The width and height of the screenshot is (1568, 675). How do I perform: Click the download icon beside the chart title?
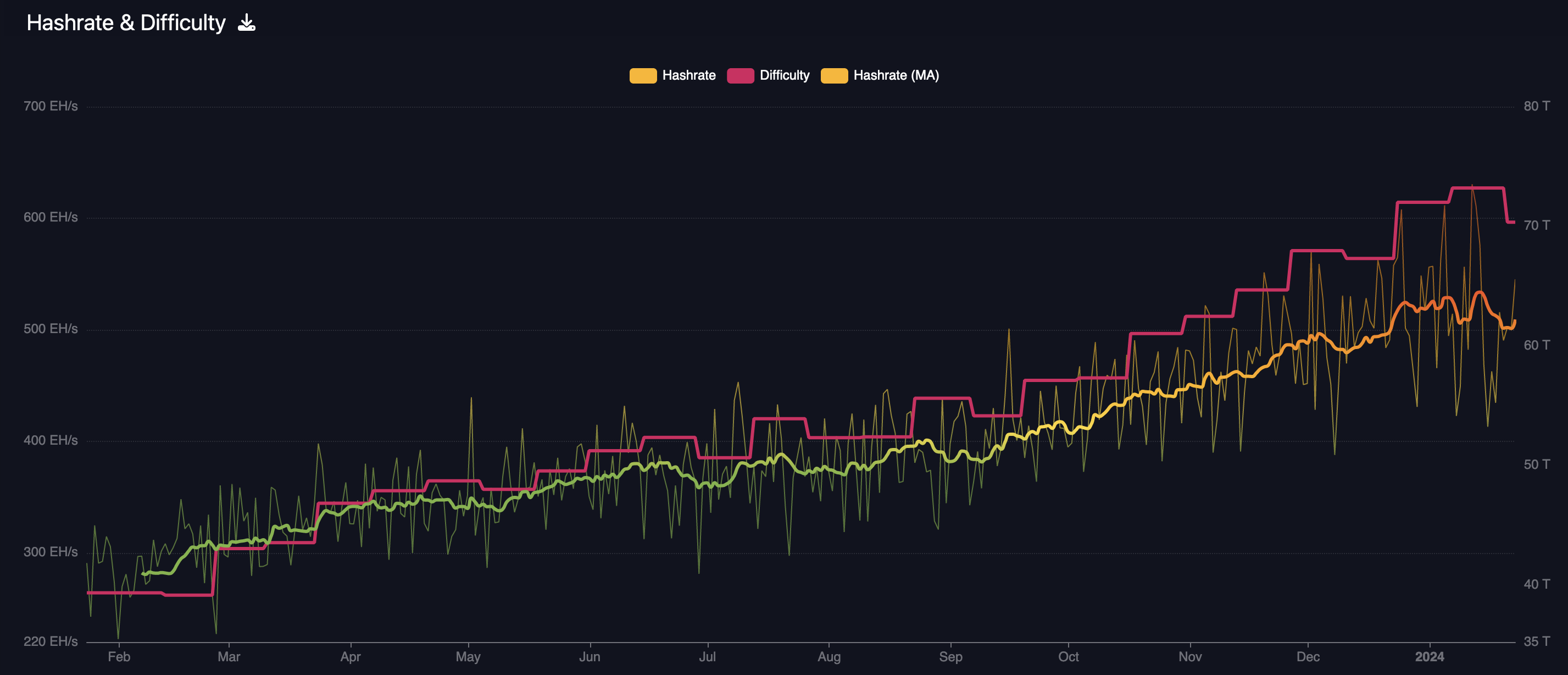click(x=247, y=23)
